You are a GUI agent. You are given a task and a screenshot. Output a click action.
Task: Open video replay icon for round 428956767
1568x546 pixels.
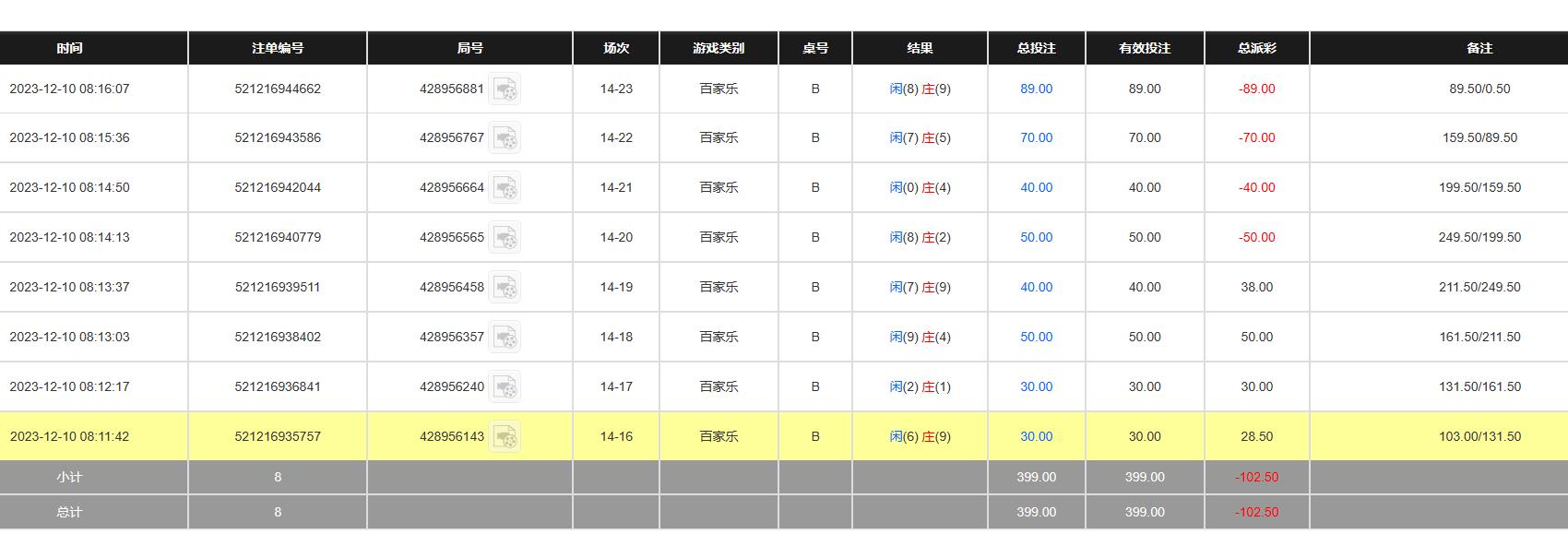point(505,138)
